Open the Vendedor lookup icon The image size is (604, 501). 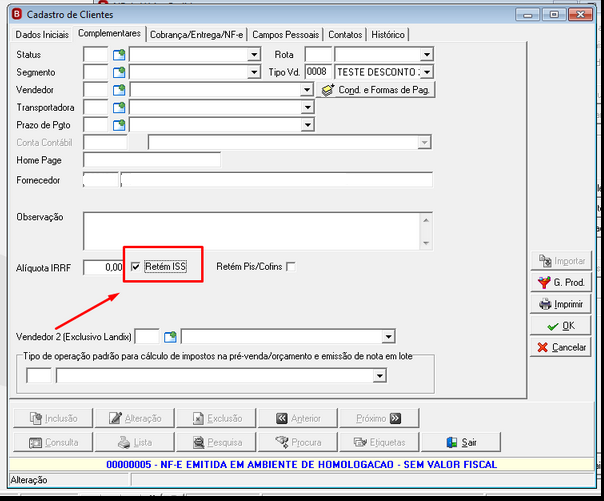119,90
